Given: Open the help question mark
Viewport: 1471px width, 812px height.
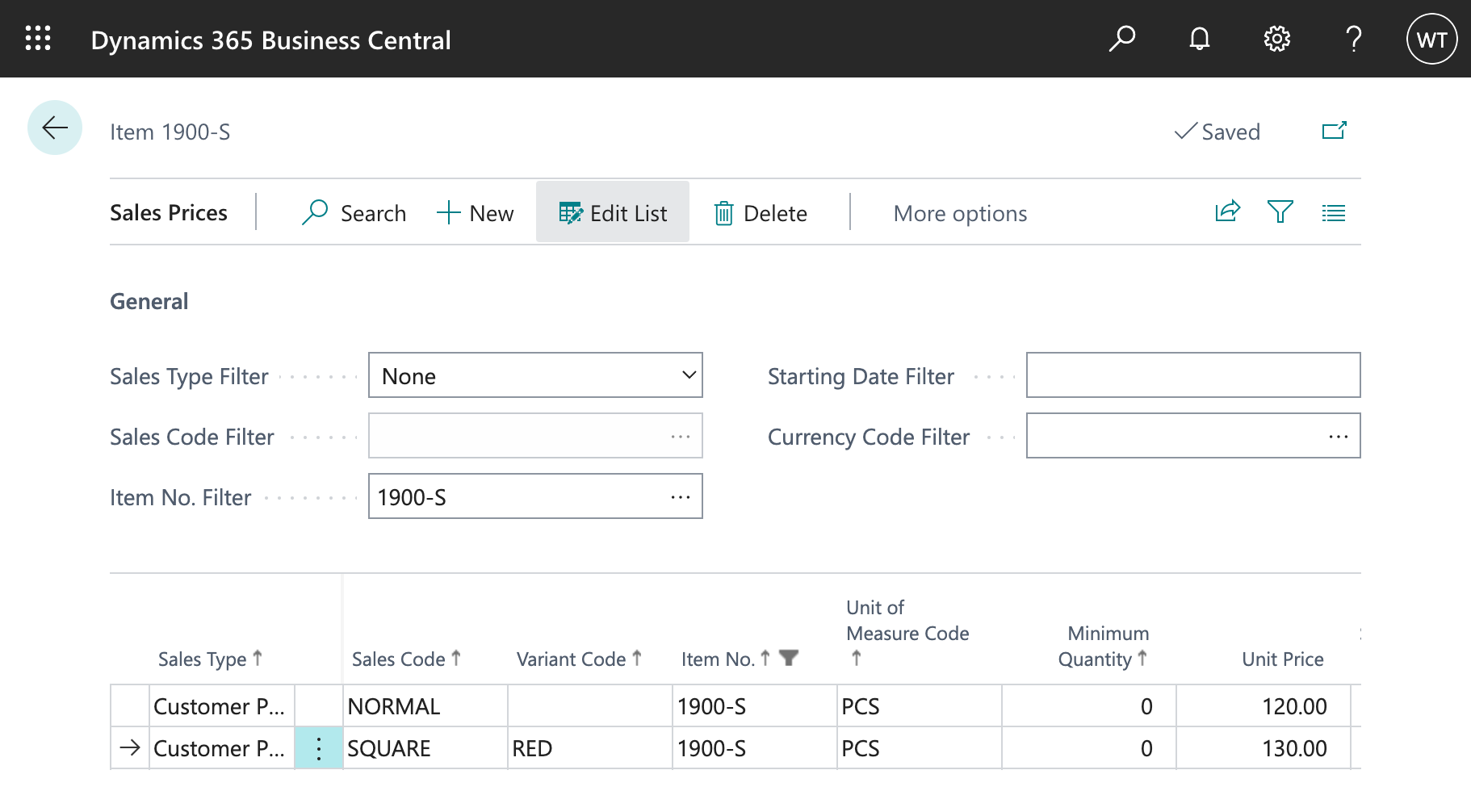Looking at the screenshot, I should [1354, 39].
